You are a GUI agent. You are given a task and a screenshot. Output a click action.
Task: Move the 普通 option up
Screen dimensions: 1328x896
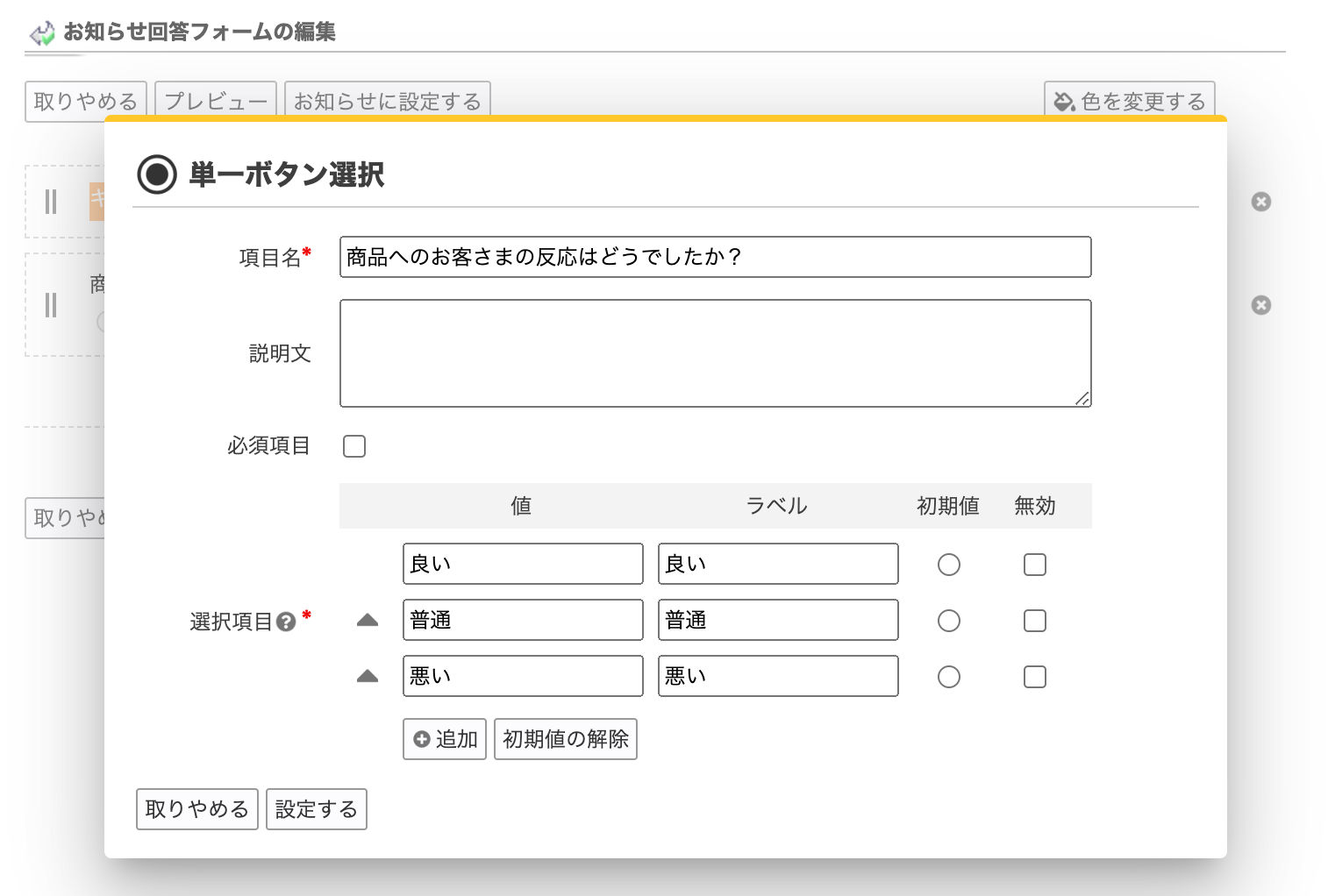pos(368,621)
